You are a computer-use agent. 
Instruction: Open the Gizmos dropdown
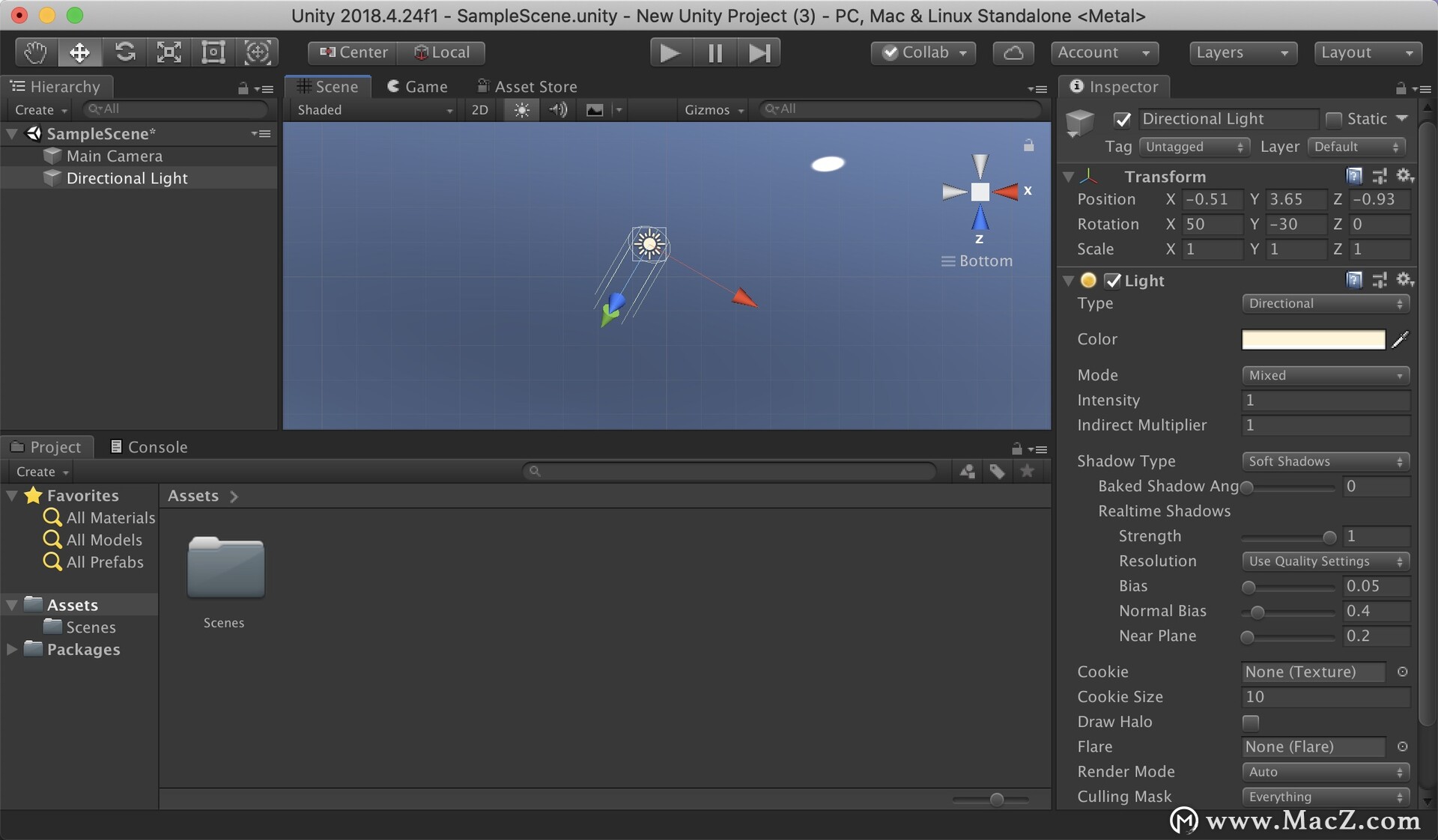click(714, 110)
